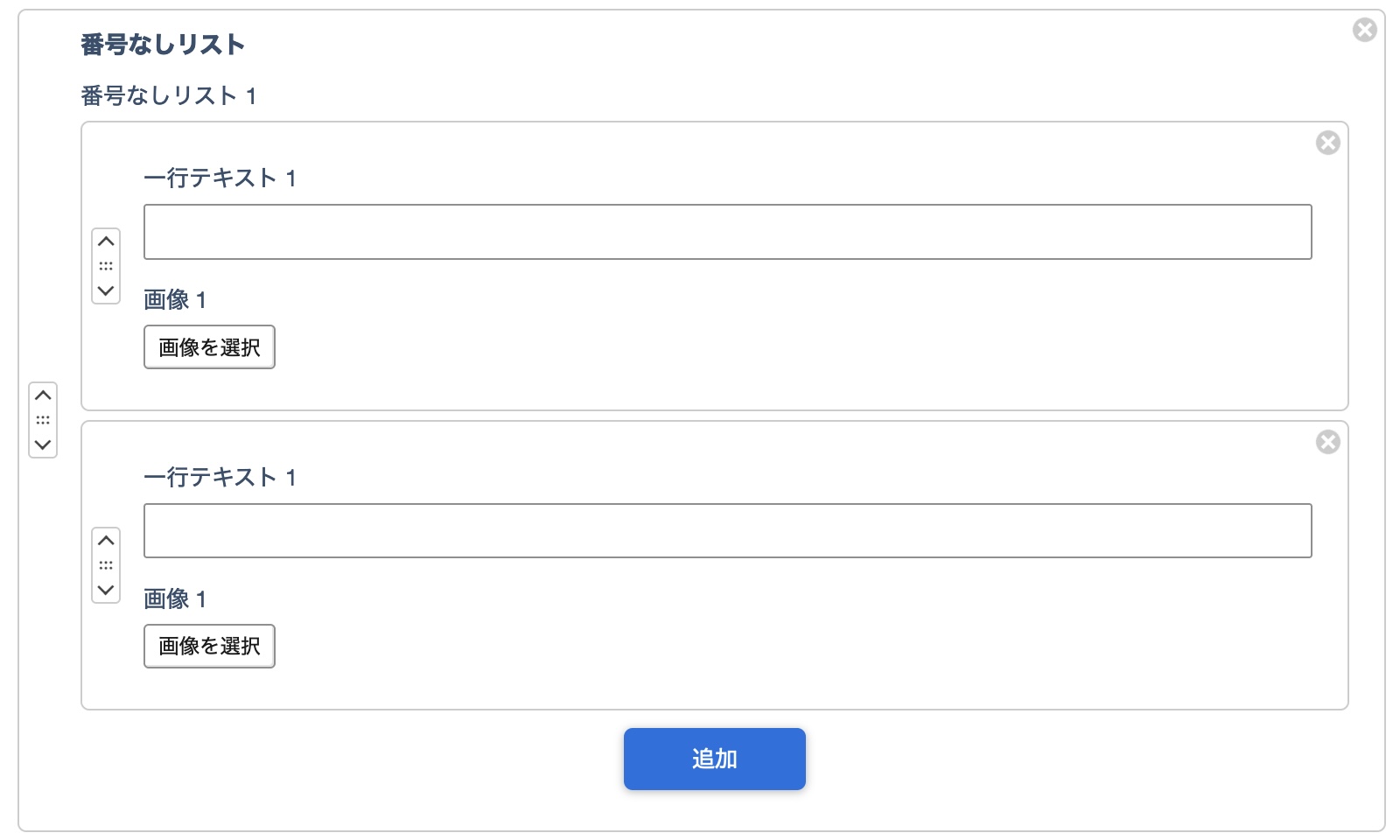Move the first list item down
The width and height of the screenshot is (1400, 840).
(x=106, y=290)
